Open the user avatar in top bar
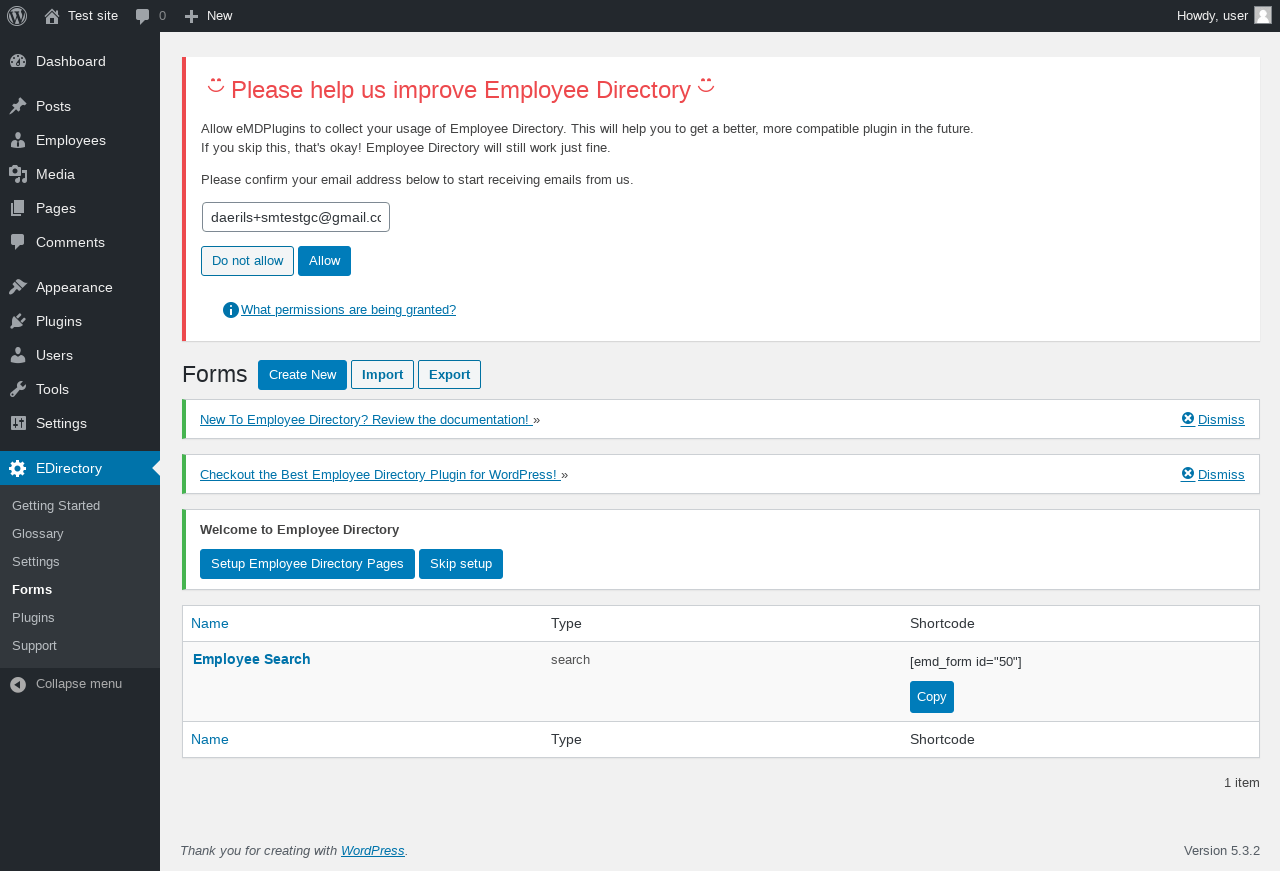Image resolution: width=1280 pixels, height=871 pixels. pos(1263,15)
